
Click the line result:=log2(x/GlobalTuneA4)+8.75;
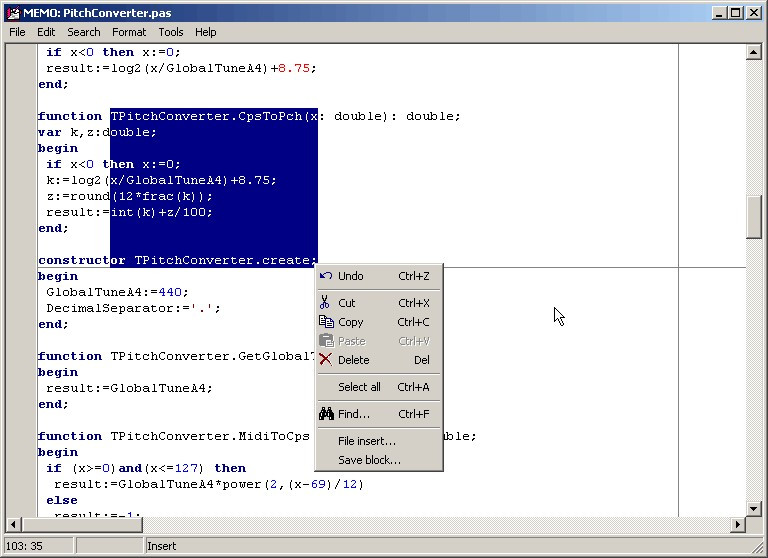coord(181,68)
